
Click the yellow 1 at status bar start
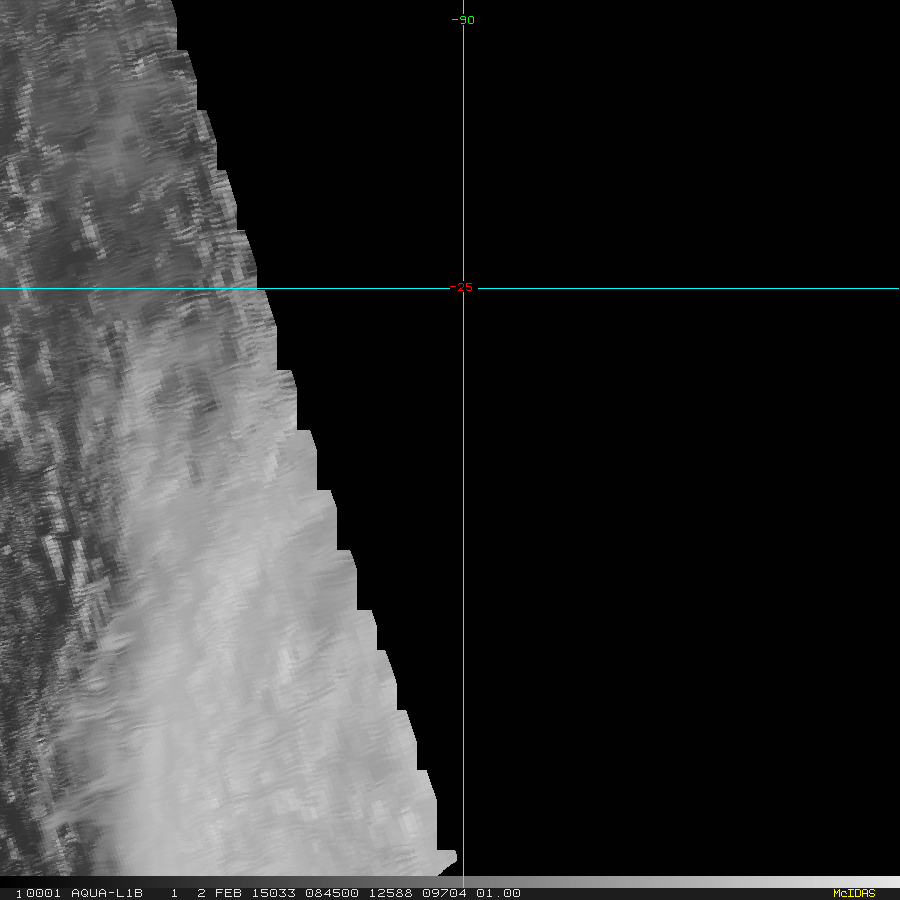tap(18, 894)
